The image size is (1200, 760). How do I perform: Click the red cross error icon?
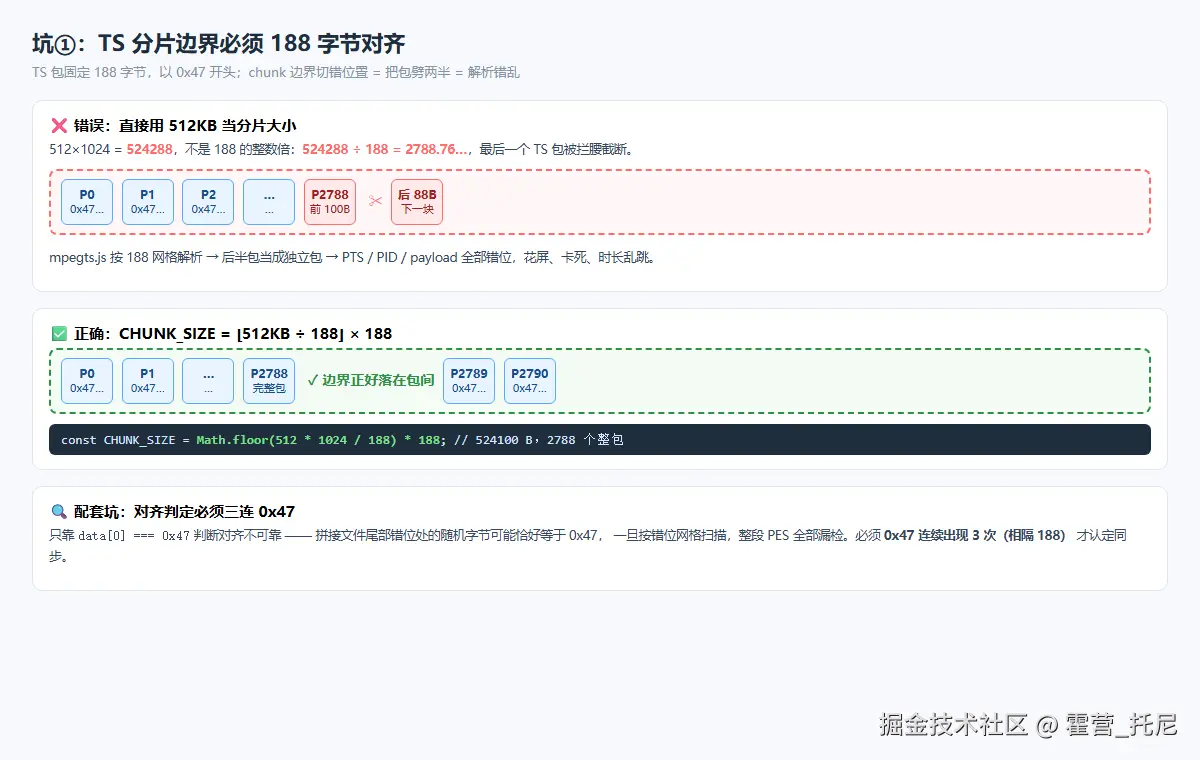point(58,126)
